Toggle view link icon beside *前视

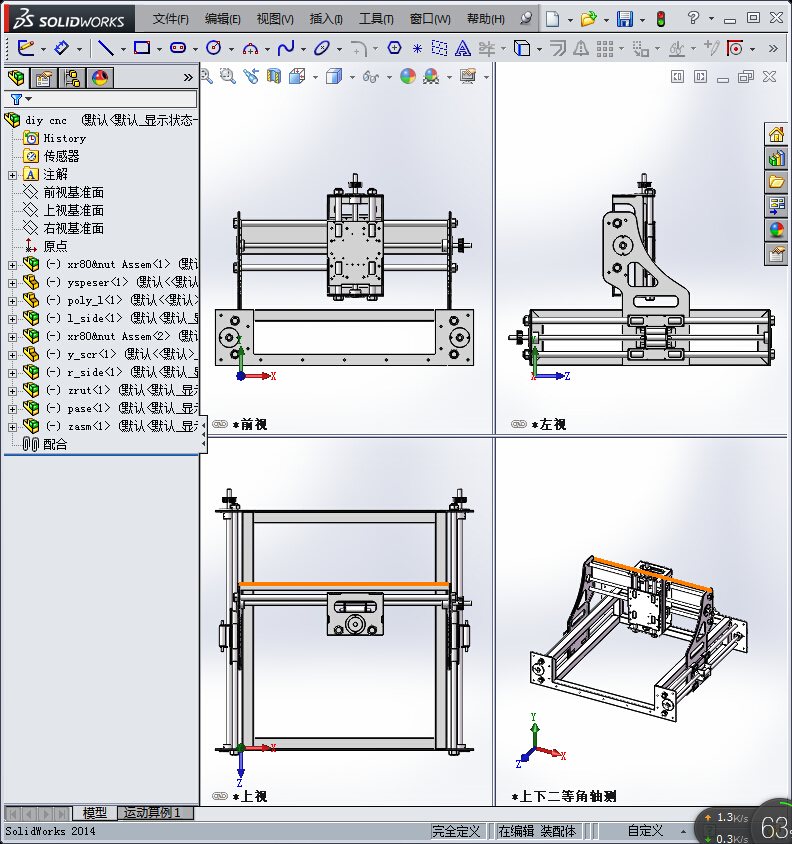[220, 424]
